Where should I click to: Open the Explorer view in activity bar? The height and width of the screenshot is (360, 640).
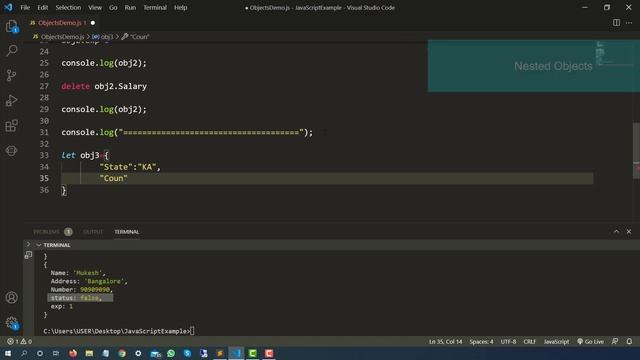click(11, 27)
